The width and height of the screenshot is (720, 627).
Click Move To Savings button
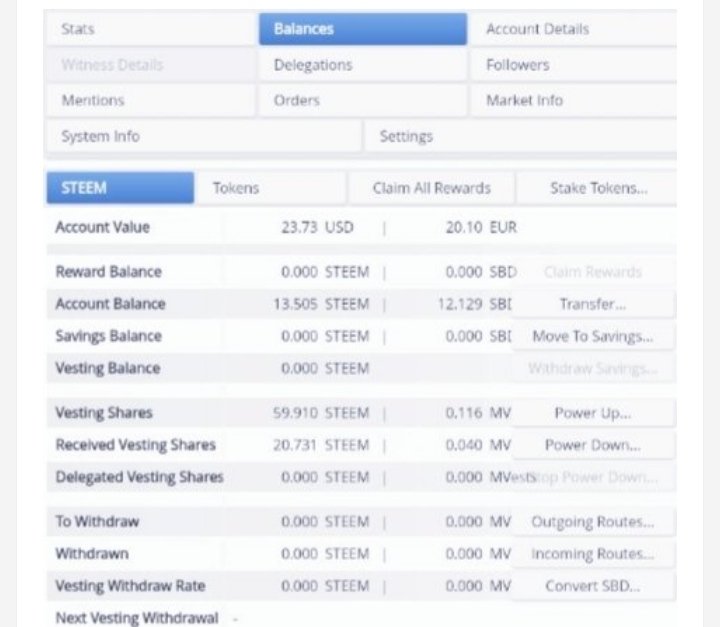click(x=593, y=336)
